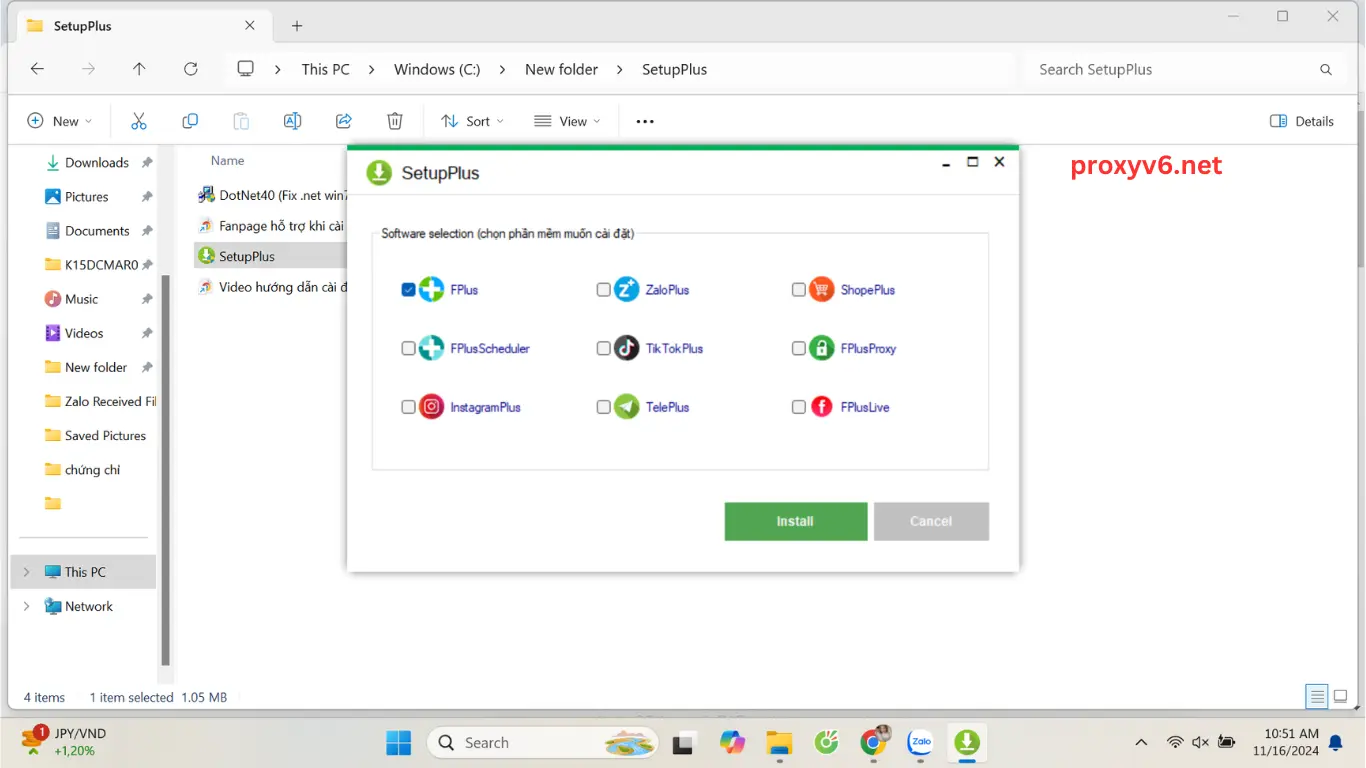1366x768 pixels.
Task: Open the New dropdown in Explorer
Action: pos(60,121)
